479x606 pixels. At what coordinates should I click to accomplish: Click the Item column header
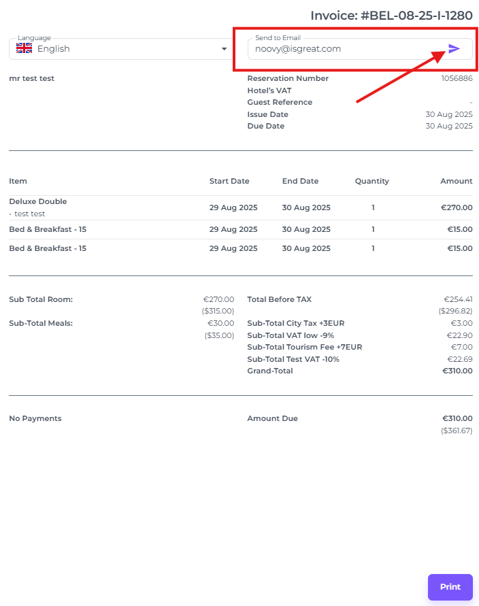pos(18,181)
